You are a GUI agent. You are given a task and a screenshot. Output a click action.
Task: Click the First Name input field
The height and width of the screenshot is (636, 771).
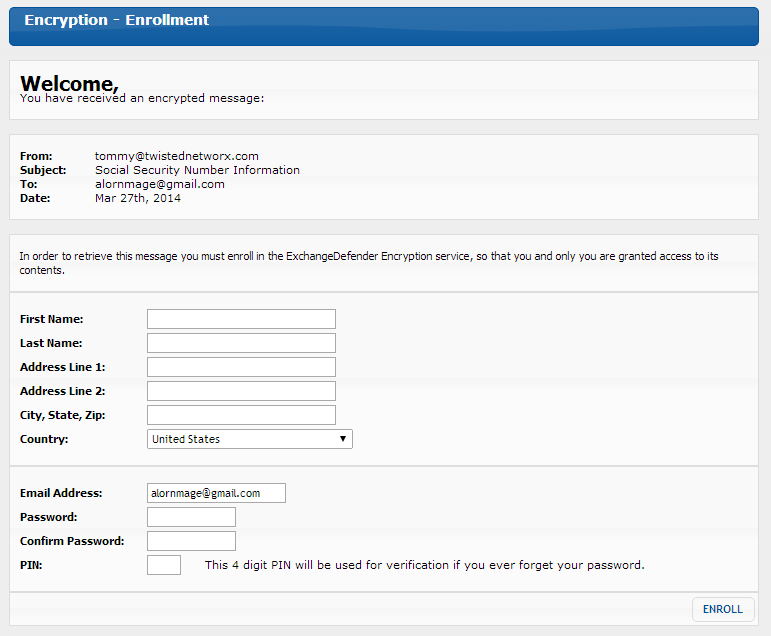point(241,319)
